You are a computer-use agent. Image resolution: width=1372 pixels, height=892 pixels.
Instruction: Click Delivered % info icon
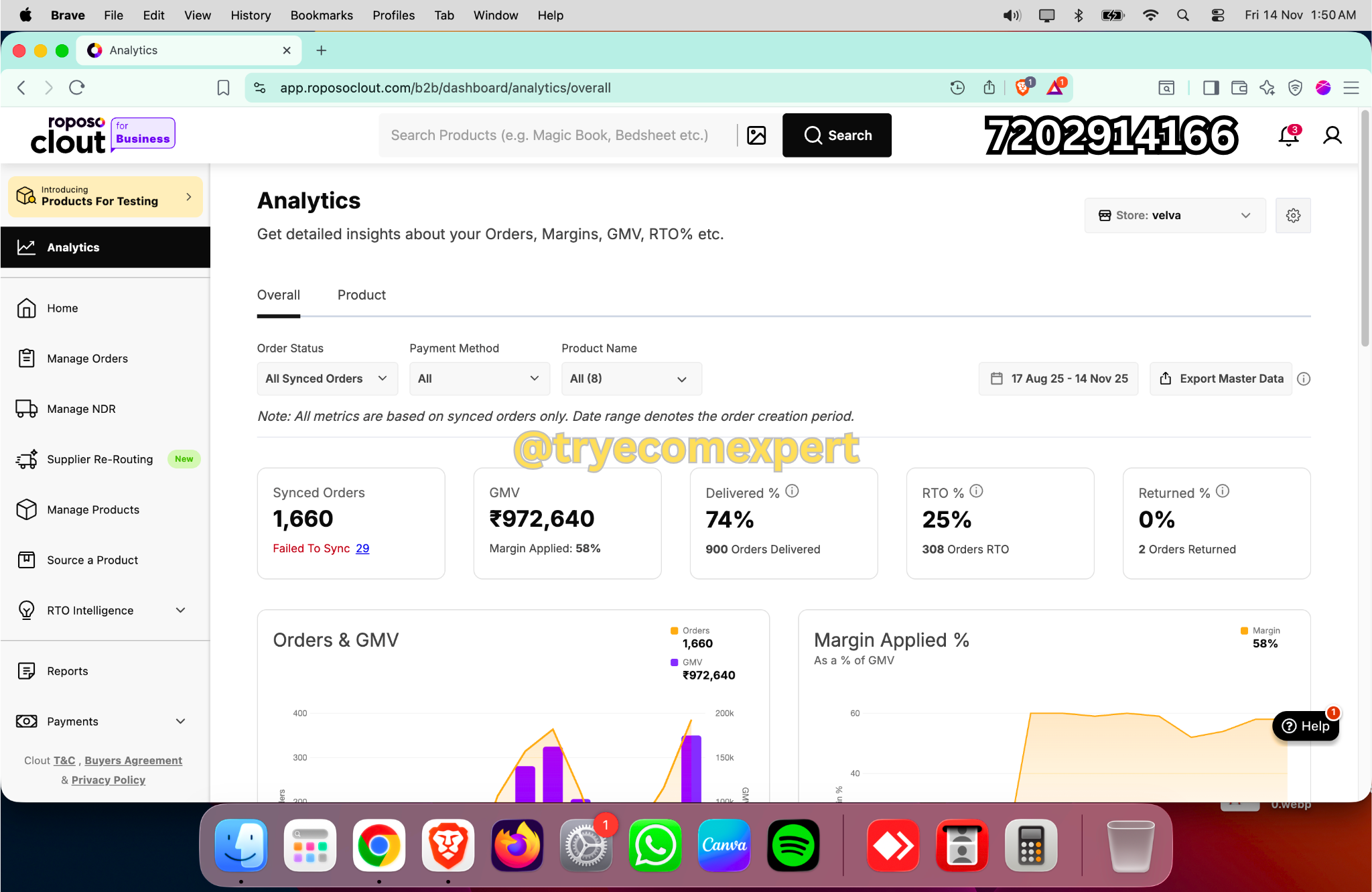click(x=792, y=491)
